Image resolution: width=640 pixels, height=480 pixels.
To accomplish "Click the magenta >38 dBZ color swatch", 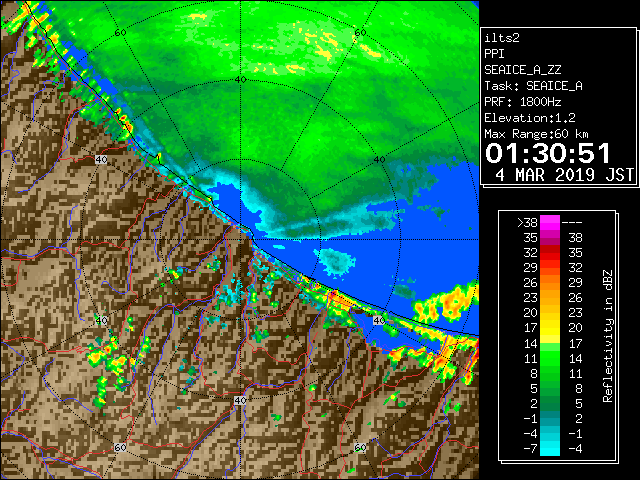I will (x=550, y=223).
